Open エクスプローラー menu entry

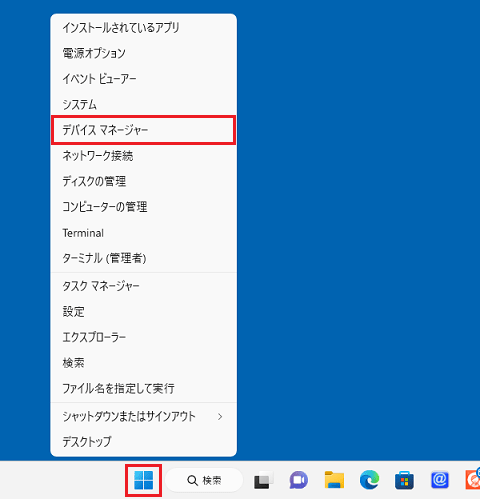click(144, 337)
